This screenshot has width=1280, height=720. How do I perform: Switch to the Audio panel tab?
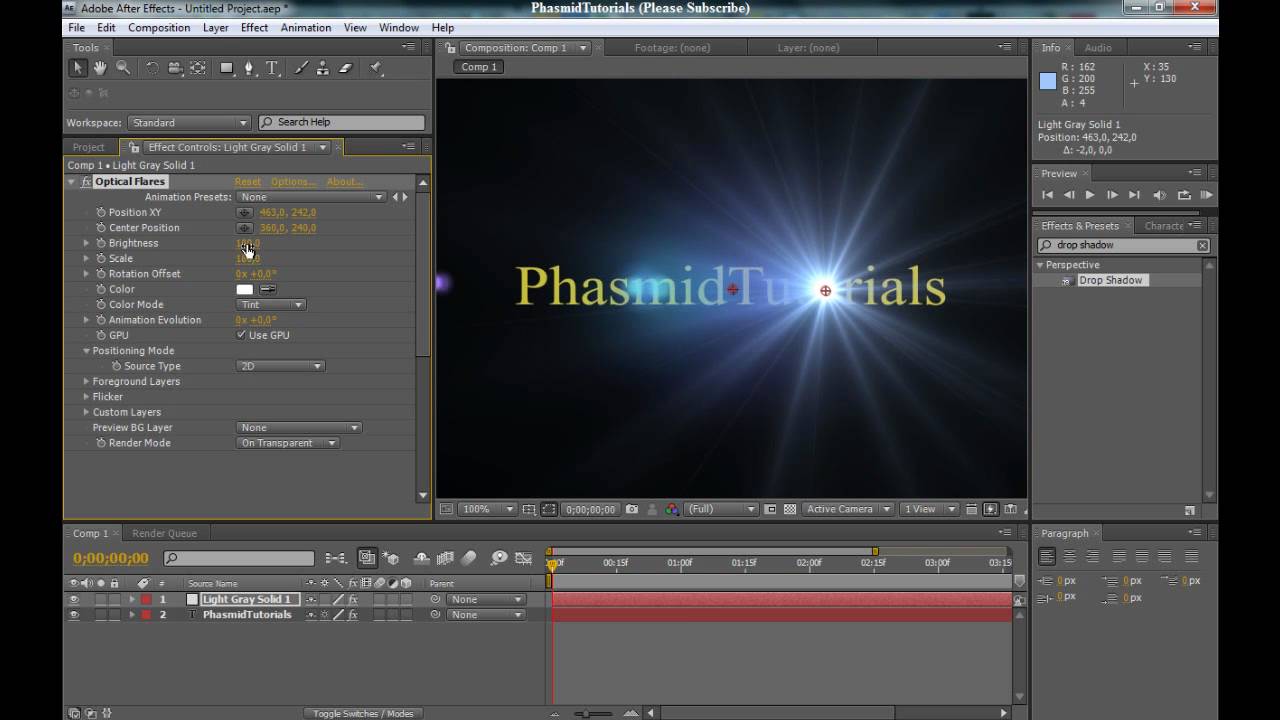click(x=1098, y=48)
